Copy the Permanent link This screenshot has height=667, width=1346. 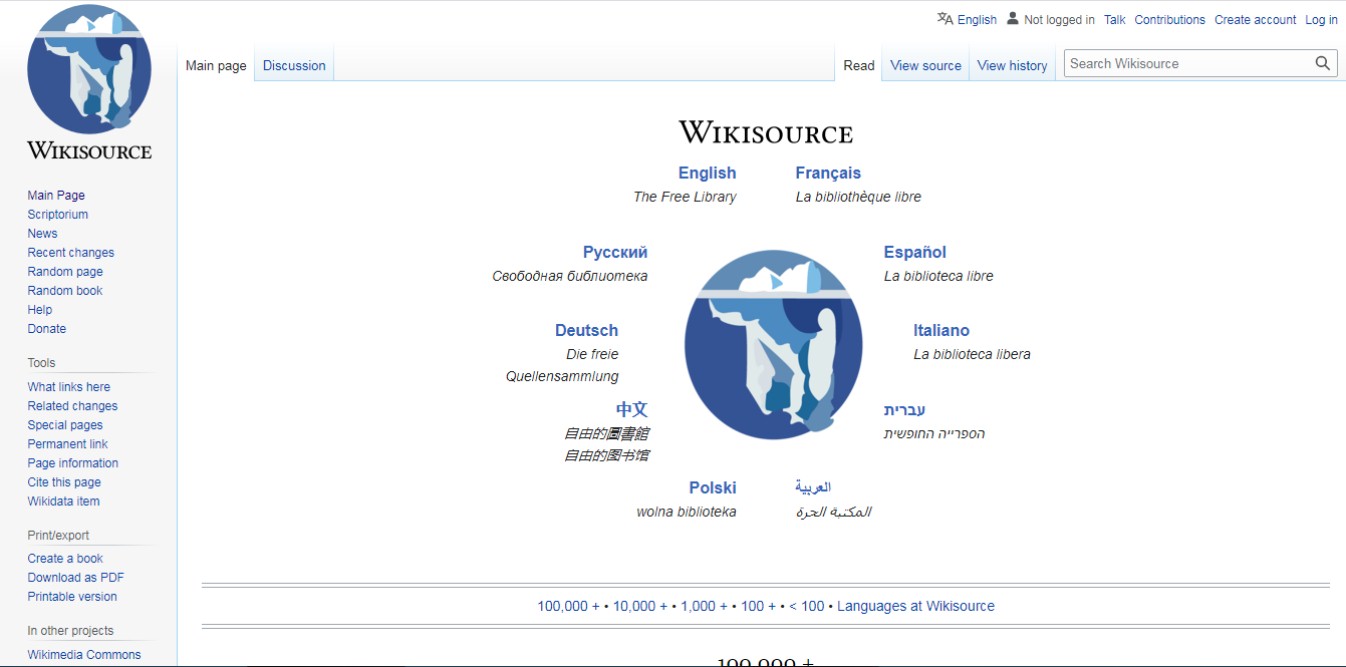tap(67, 444)
